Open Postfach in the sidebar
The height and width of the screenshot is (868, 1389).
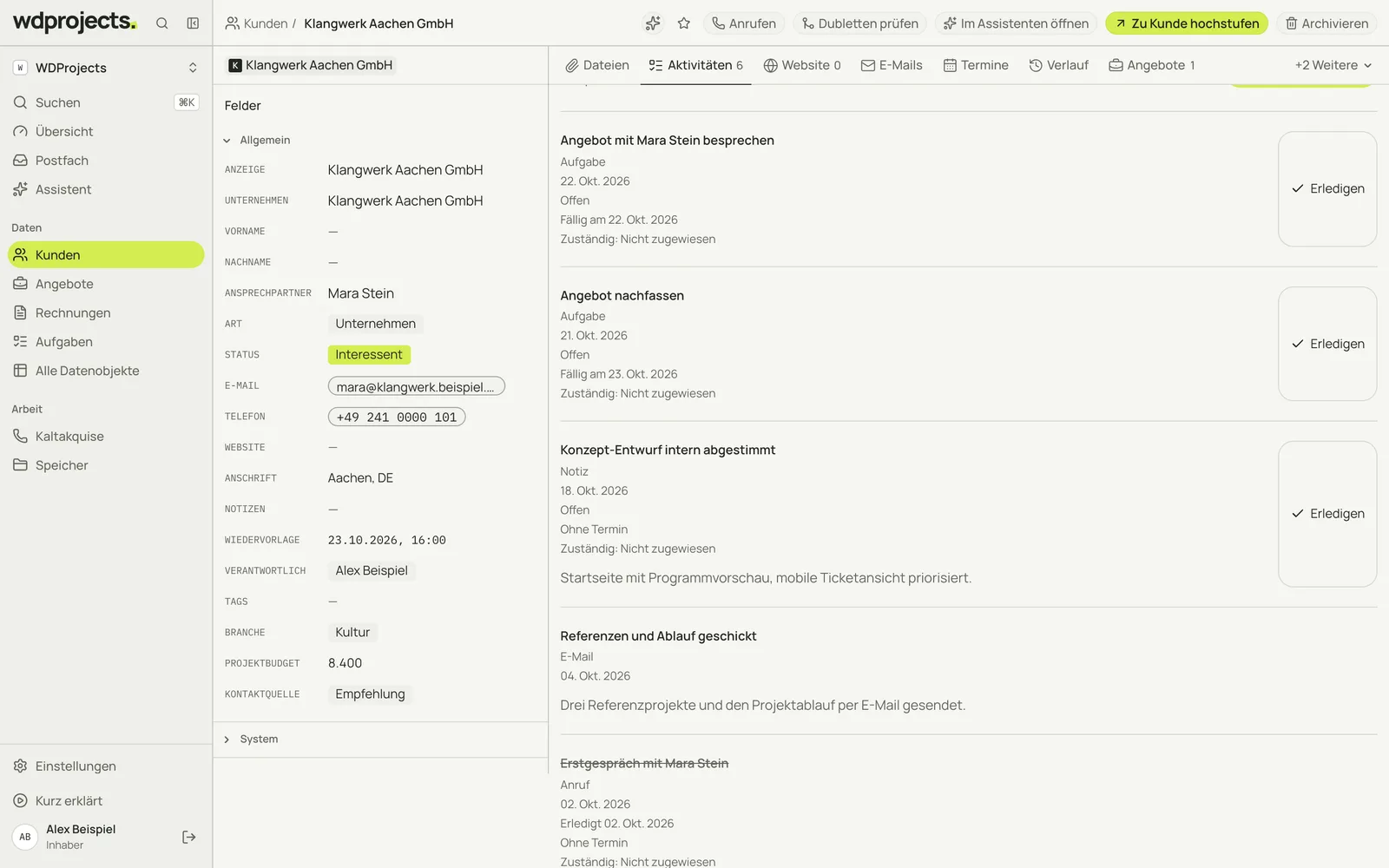pos(106,161)
